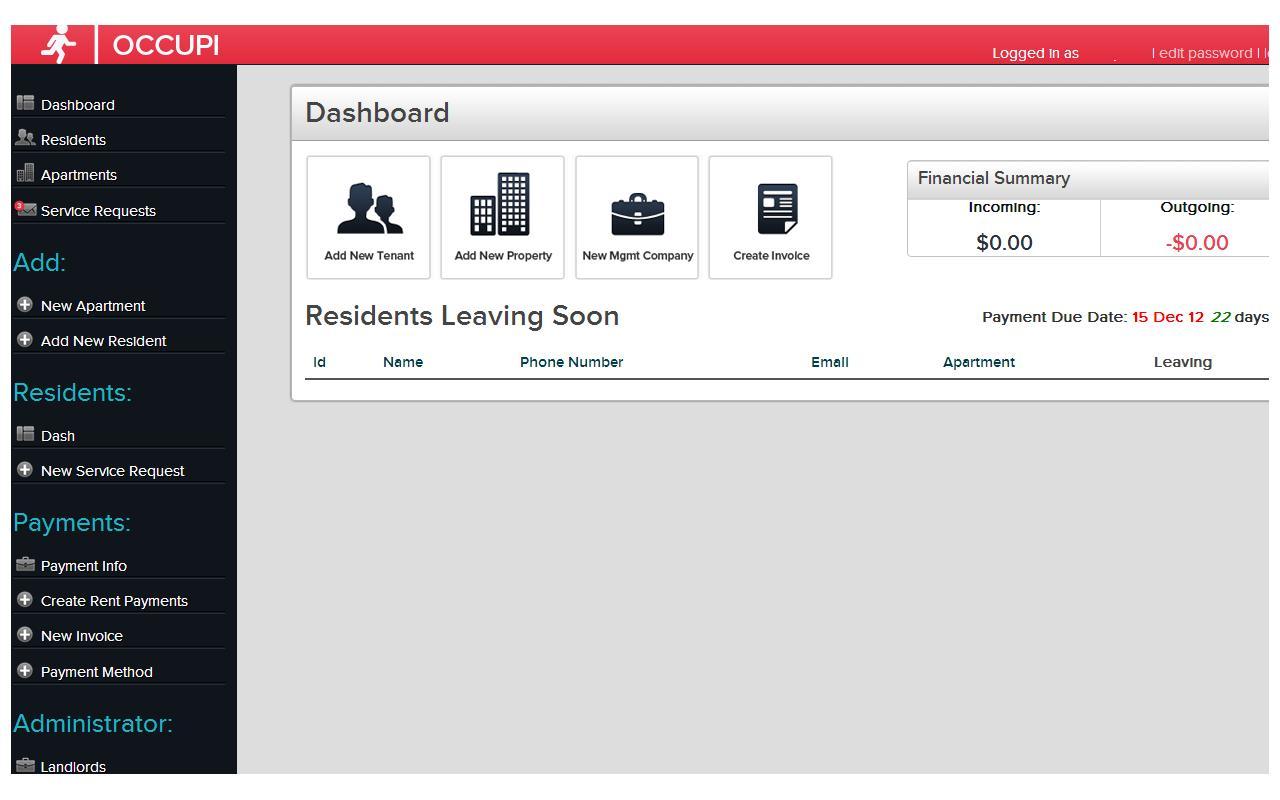This screenshot has width=1280, height=800.
Task: Click the plus icon beside New Apartment
Action: coord(25,304)
